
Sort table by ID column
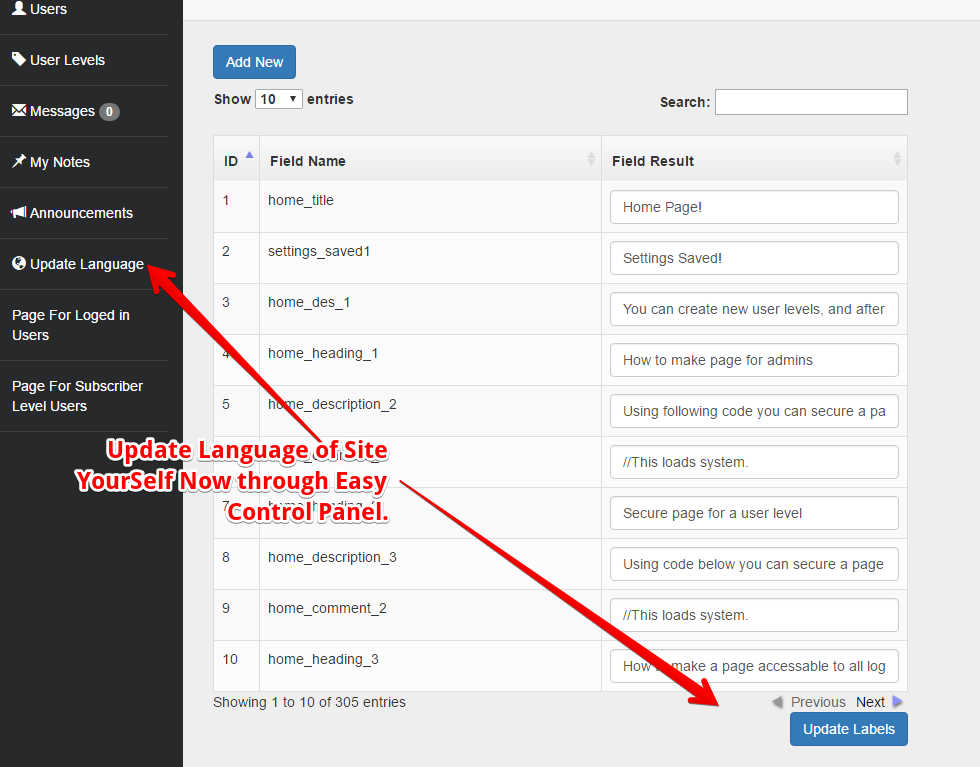pos(236,160)
